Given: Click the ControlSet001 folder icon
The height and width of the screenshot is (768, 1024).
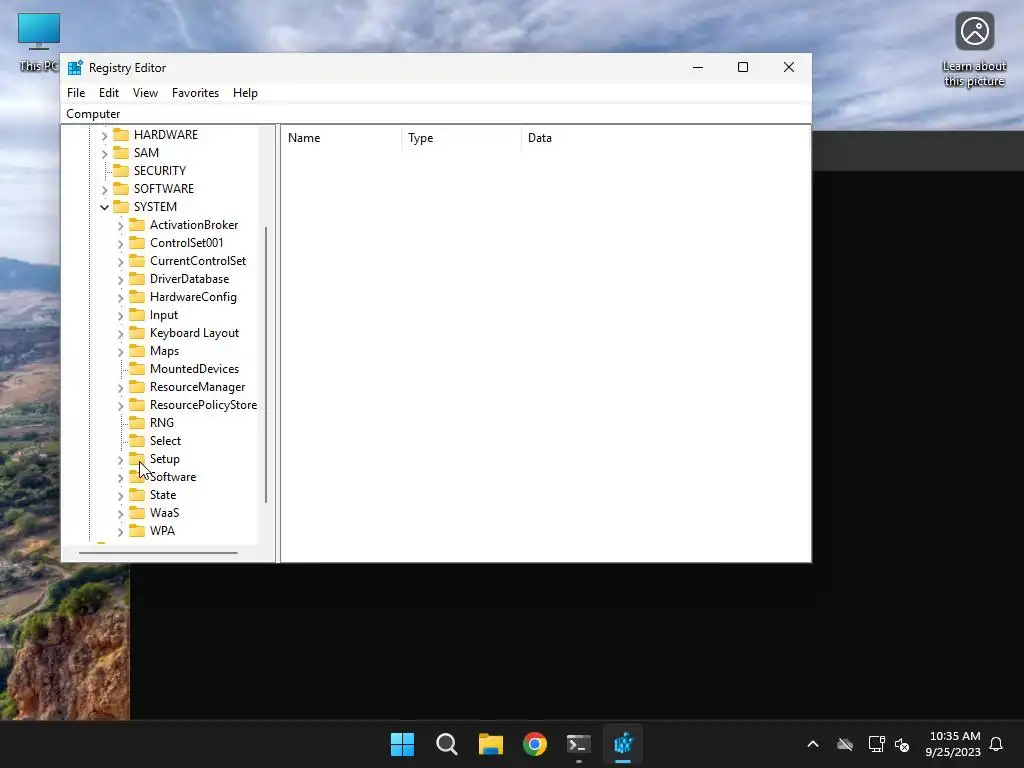Looking at the screenshot, I should click(136, 242).
